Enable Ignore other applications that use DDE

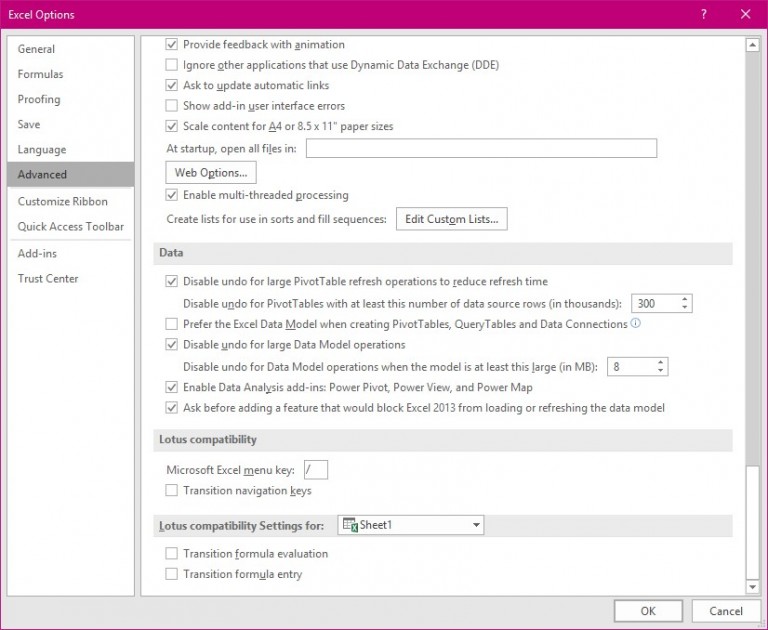171,65
